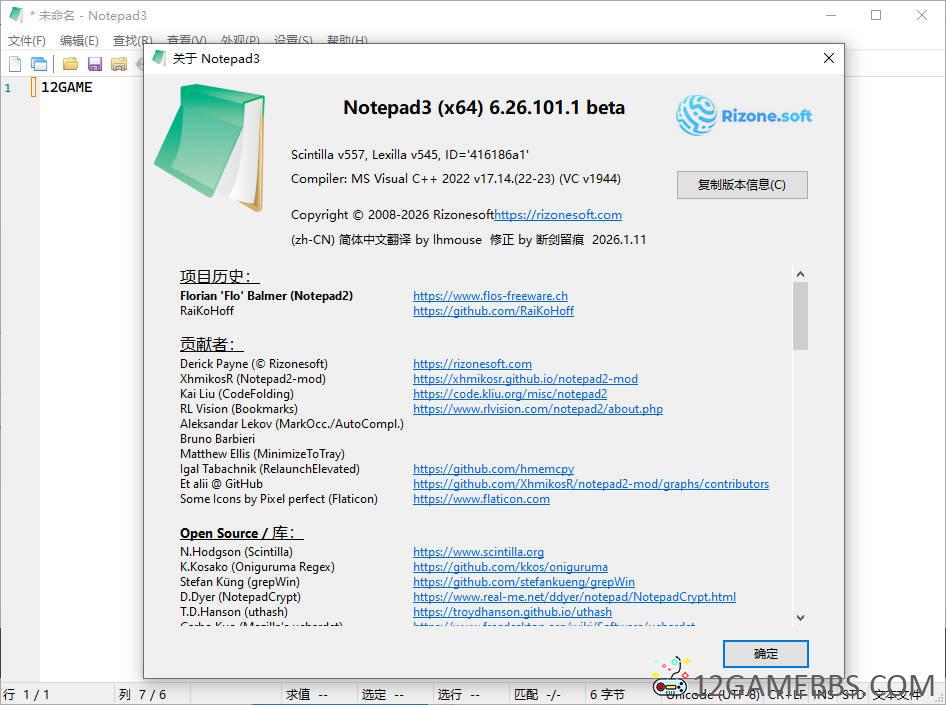Viewport: 946px width, 705px height.
Task: Click the Notepad3 (x64) 6.26.101.1 beta heading
Action: 484,107
